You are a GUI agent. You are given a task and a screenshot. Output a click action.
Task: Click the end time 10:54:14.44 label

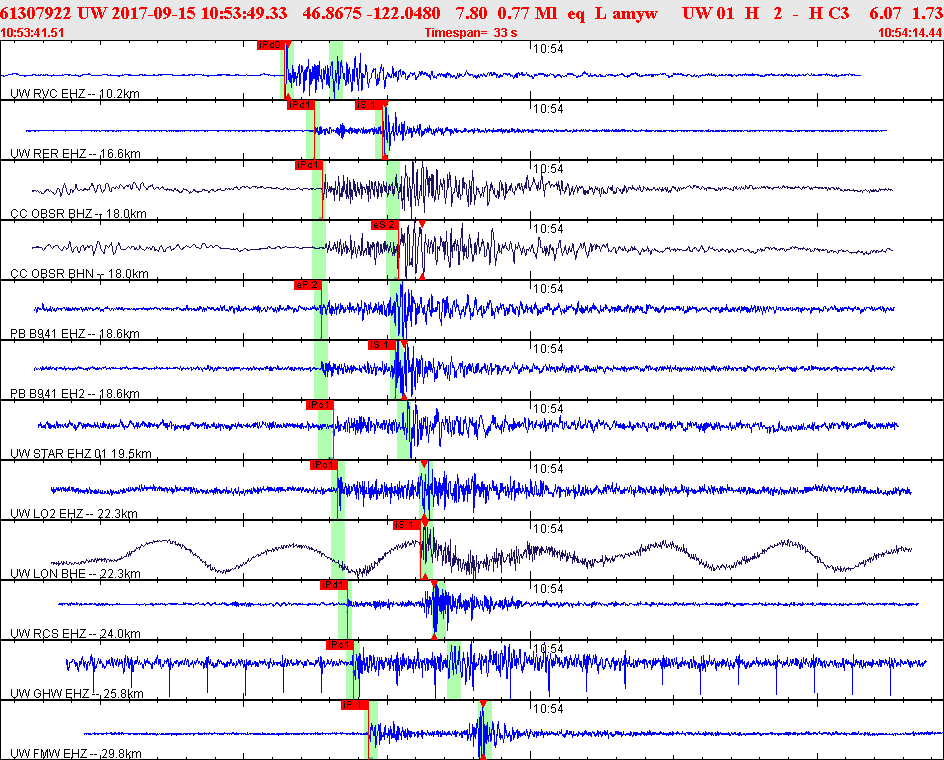909,33
